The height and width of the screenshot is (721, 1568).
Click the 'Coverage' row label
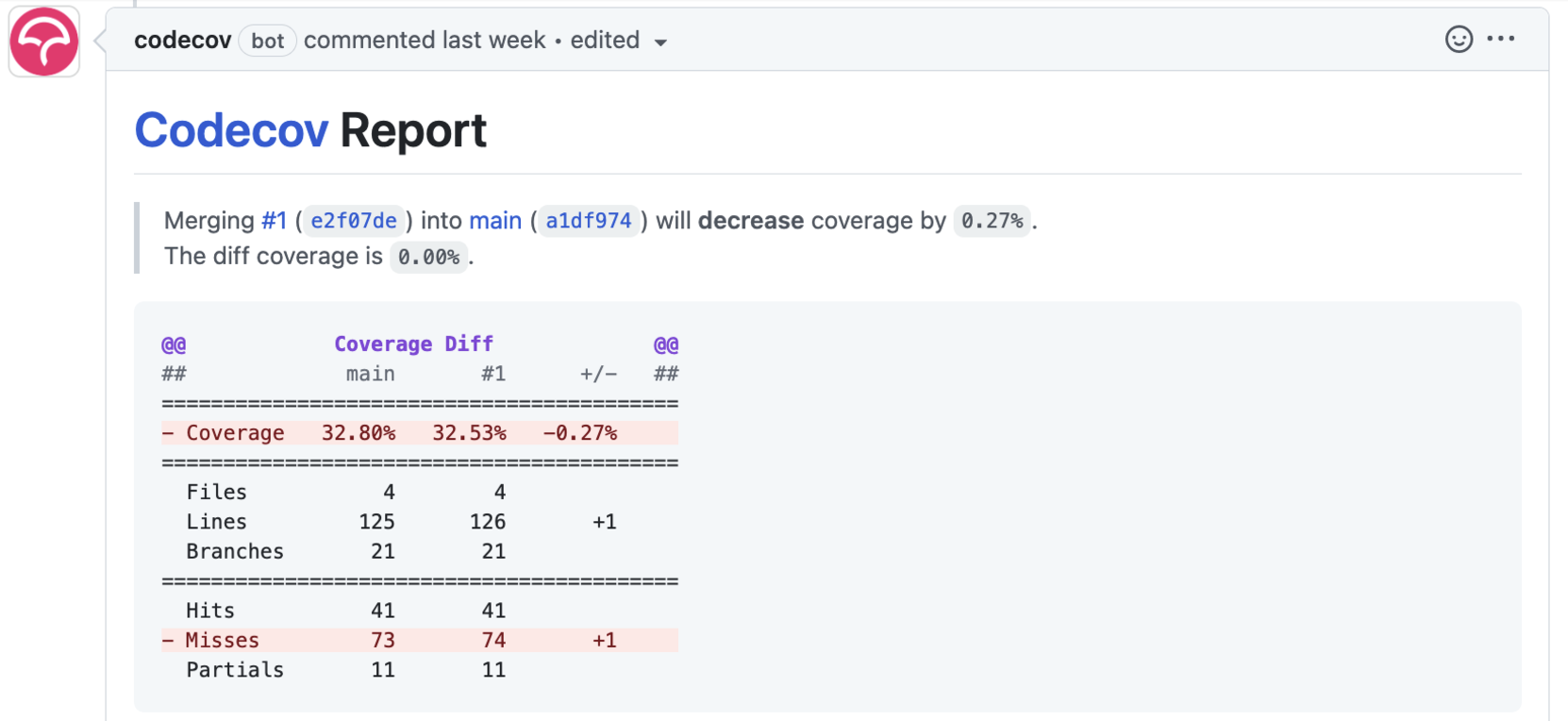[x=235, y=433]
